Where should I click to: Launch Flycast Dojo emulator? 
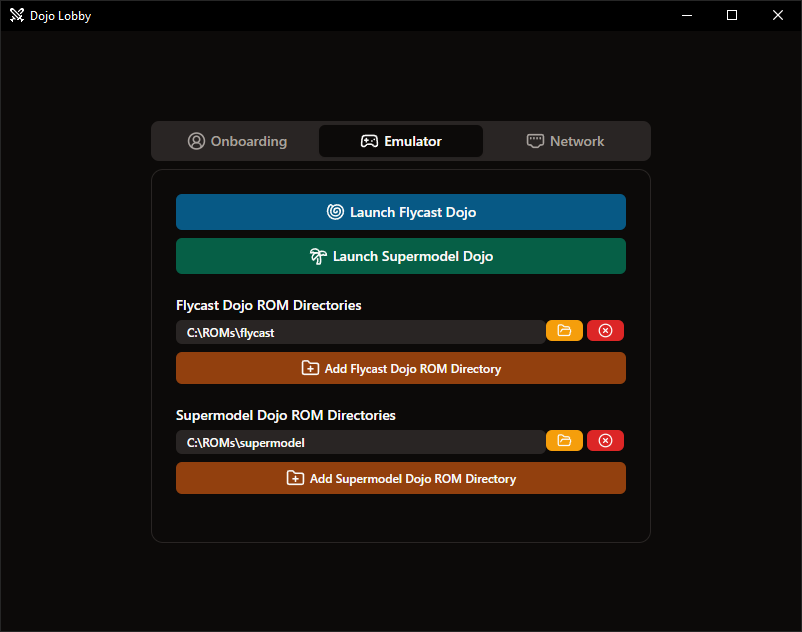coord(401,212)
